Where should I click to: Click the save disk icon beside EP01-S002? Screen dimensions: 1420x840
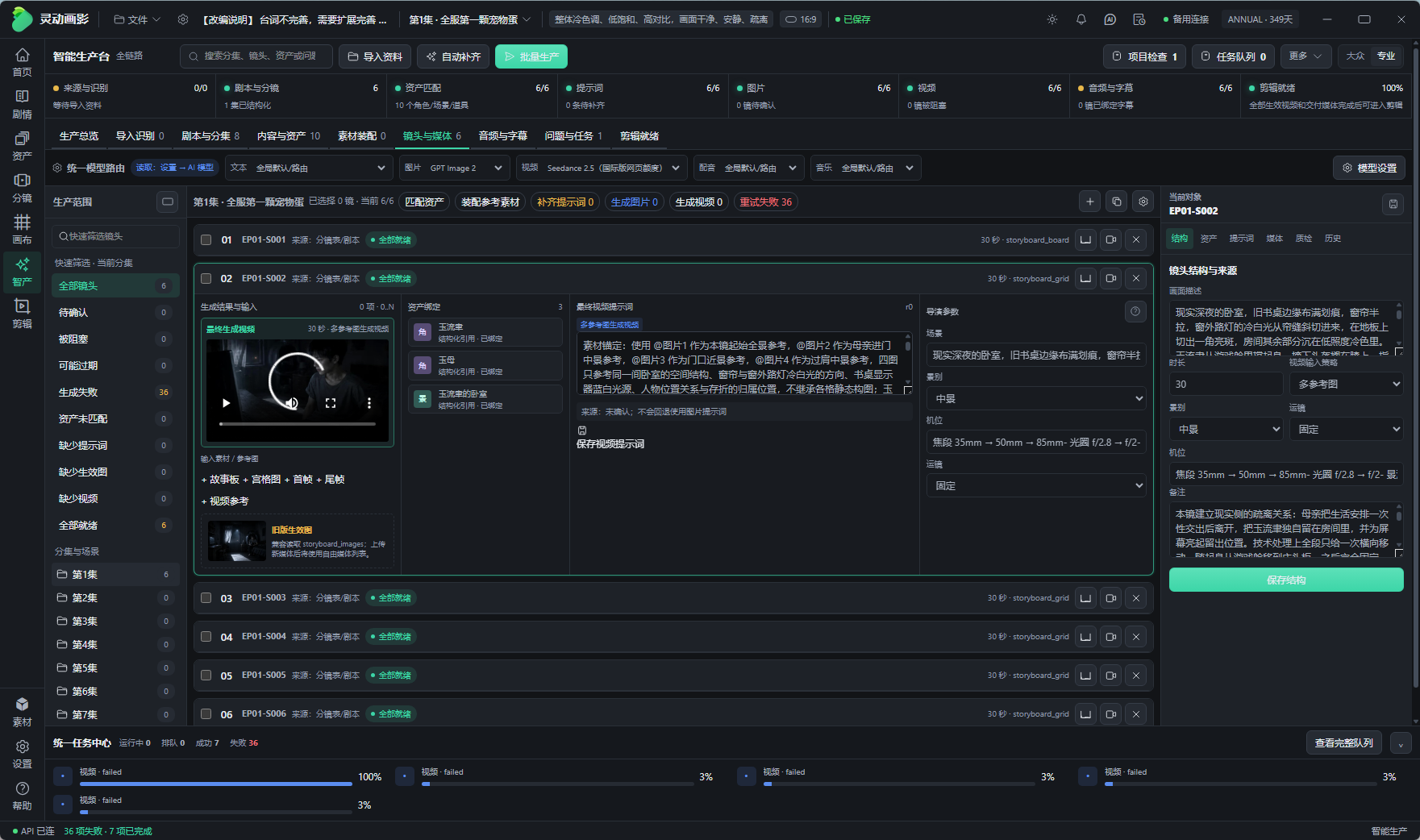1393,205
